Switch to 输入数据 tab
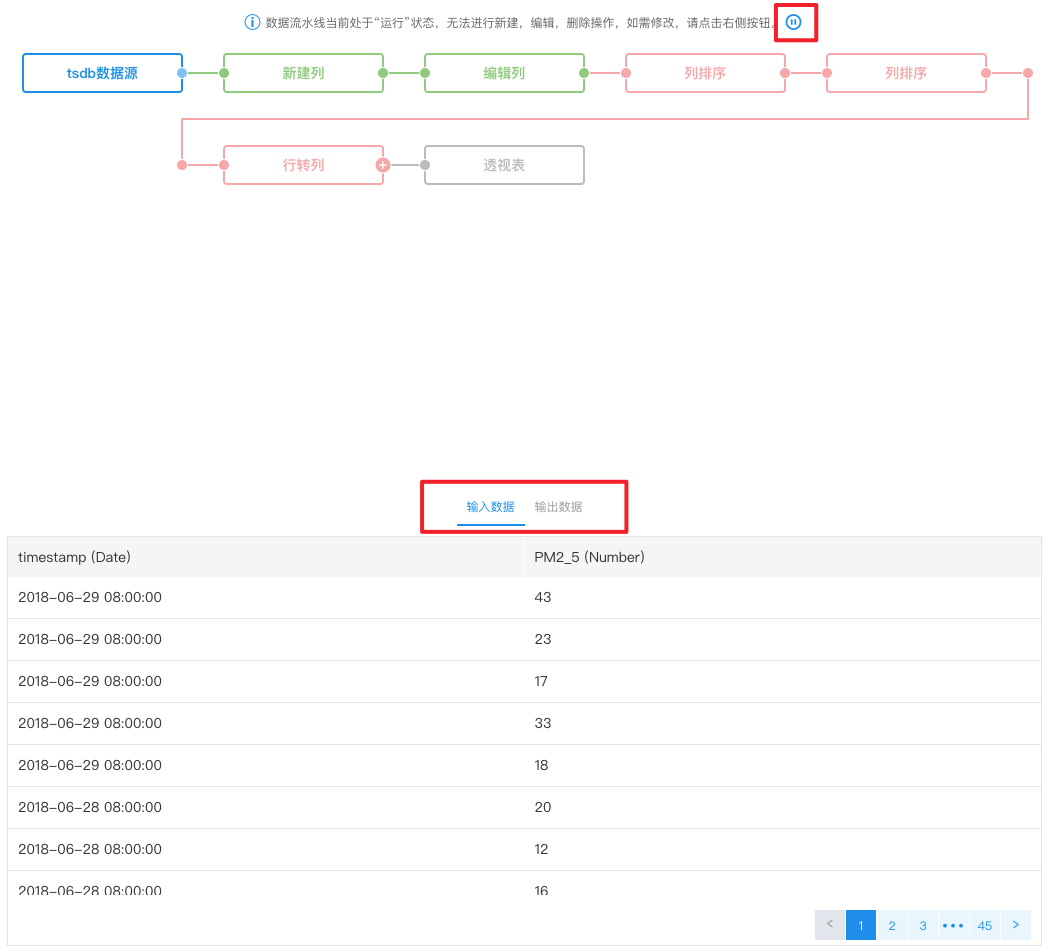The image size is (1050, 952). (490, 507)
